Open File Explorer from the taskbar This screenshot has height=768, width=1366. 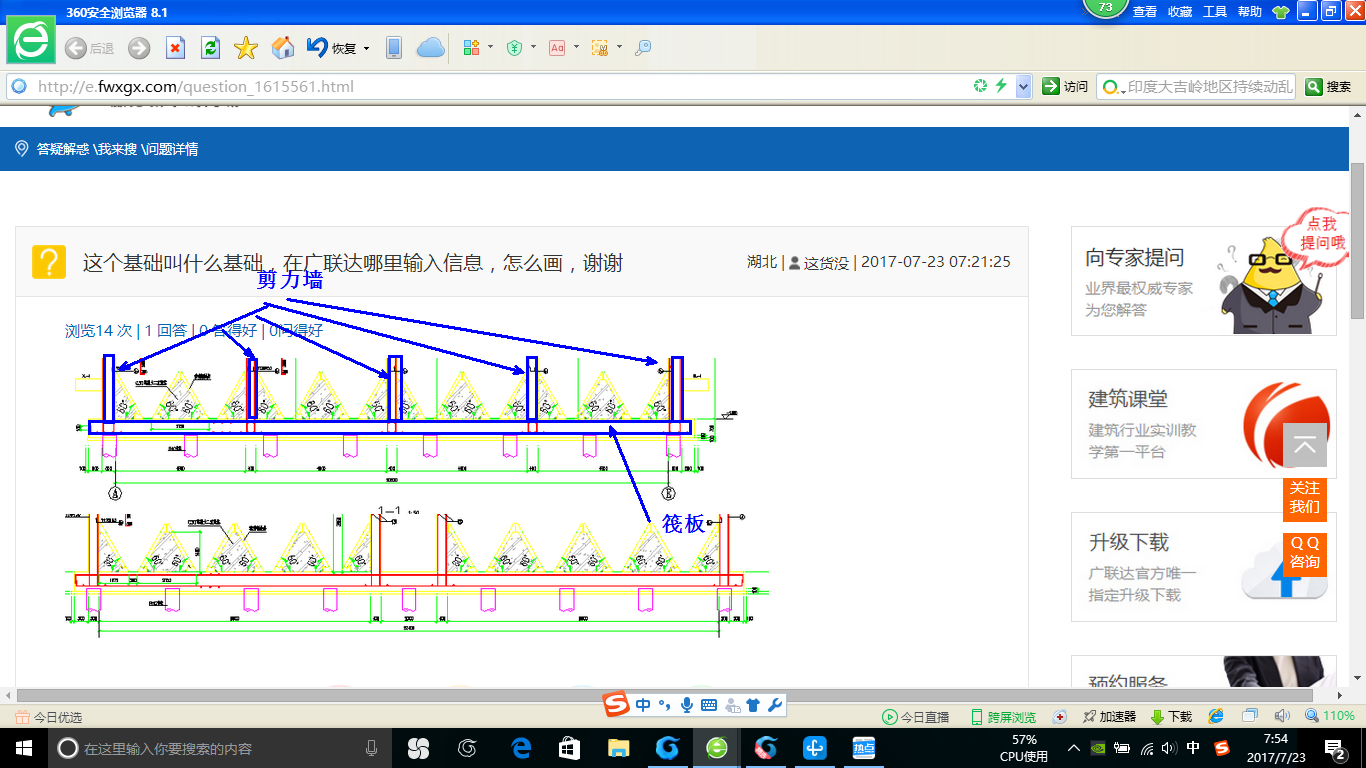[x=619, y=748]
